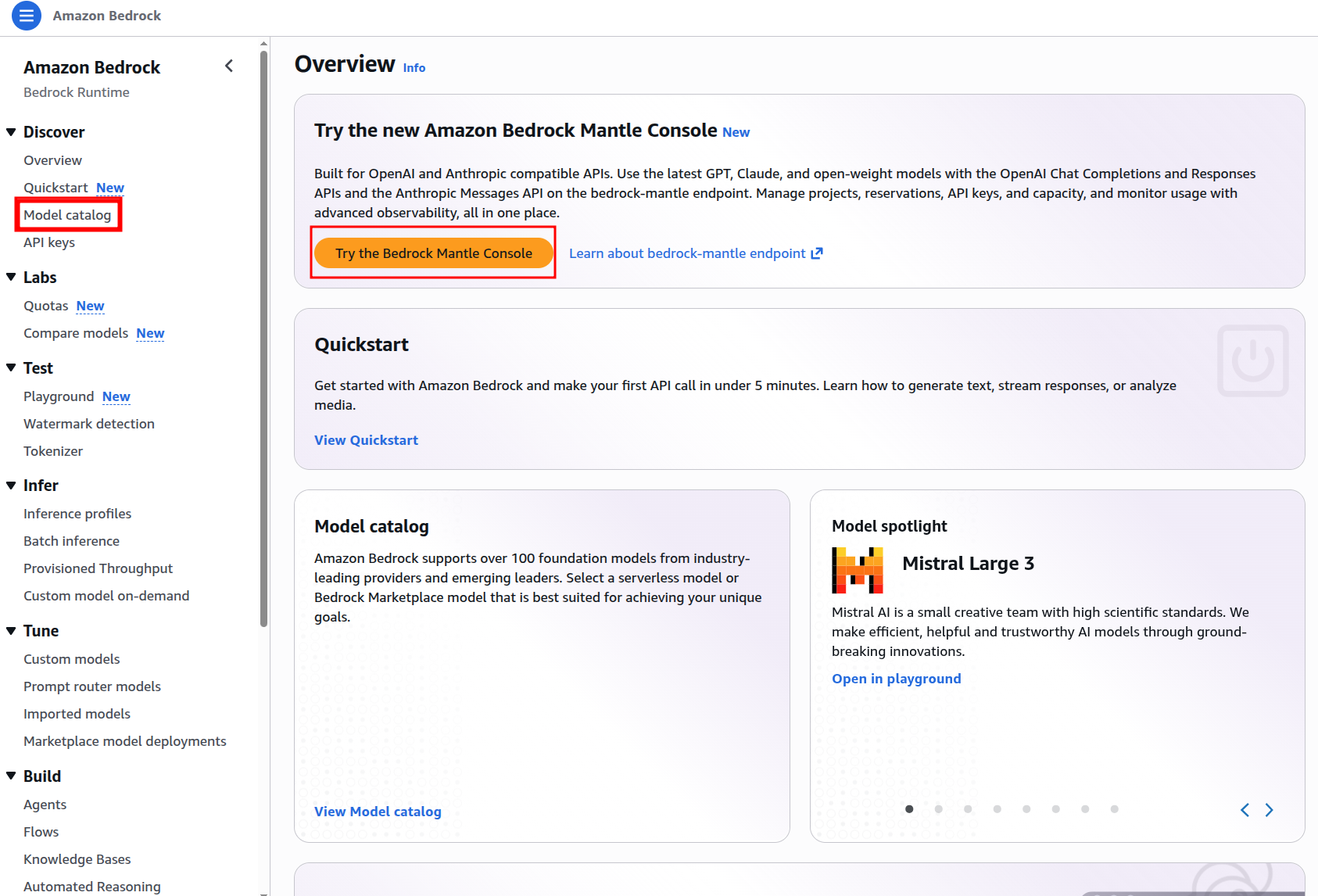Open Marketplace model deployments

tap(125, 741)
